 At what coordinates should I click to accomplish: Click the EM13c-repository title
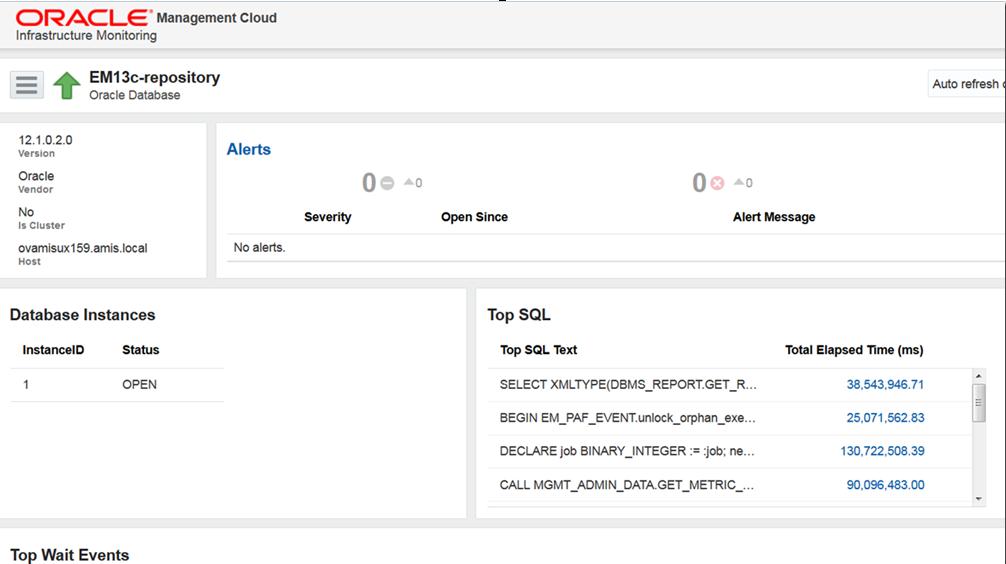pyautogui.click(x=155, y=77)
